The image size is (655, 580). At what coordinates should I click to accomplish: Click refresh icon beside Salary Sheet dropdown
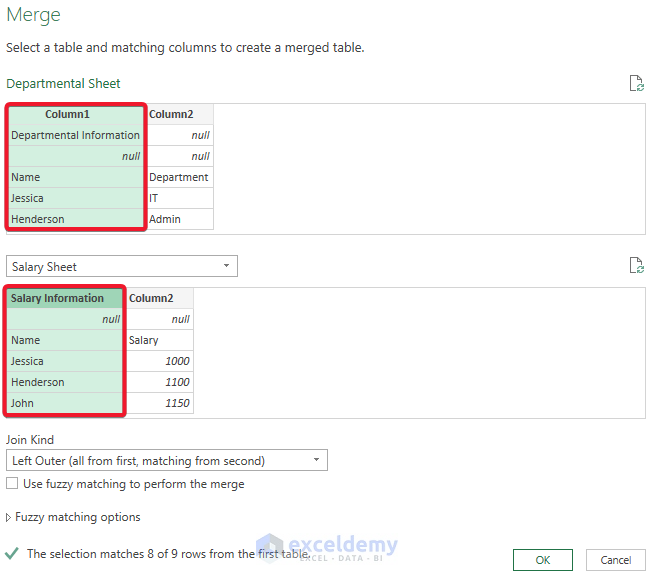click(636, 266)
